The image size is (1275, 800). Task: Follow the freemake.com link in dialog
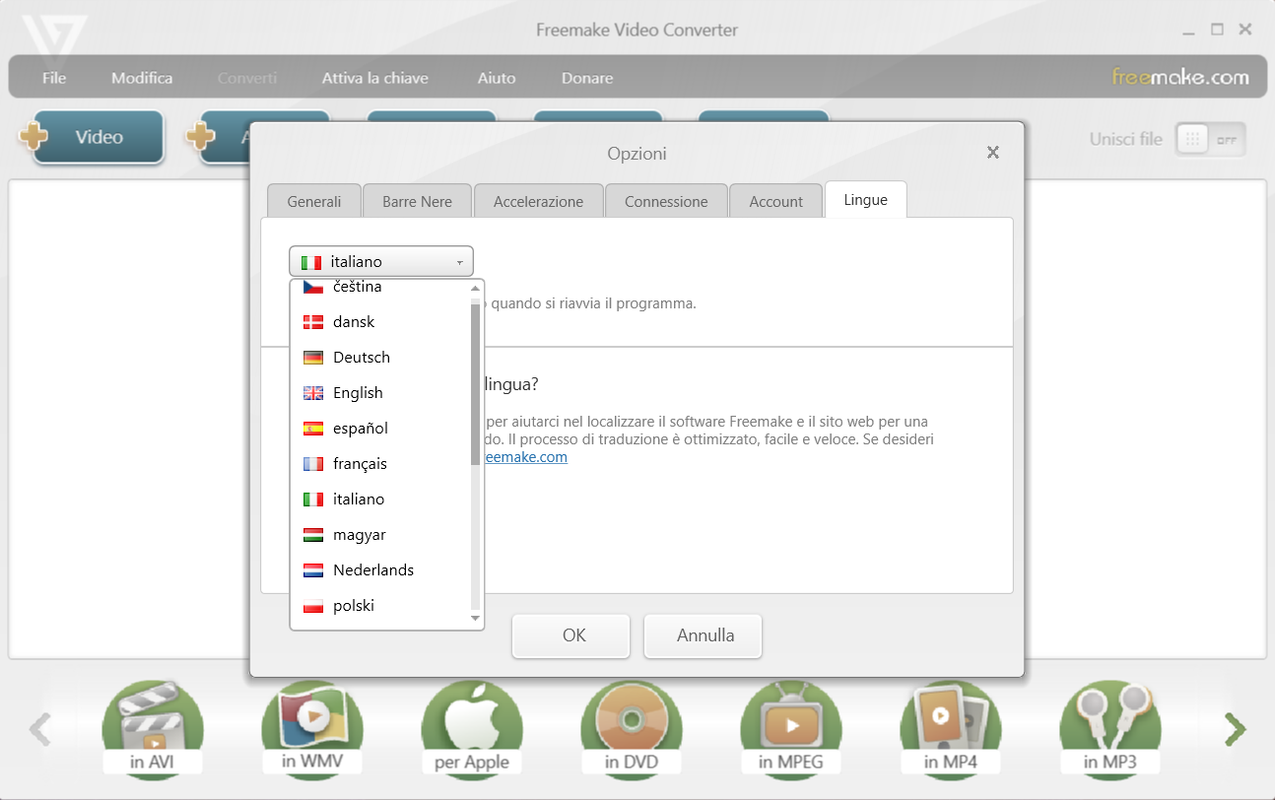524,457
